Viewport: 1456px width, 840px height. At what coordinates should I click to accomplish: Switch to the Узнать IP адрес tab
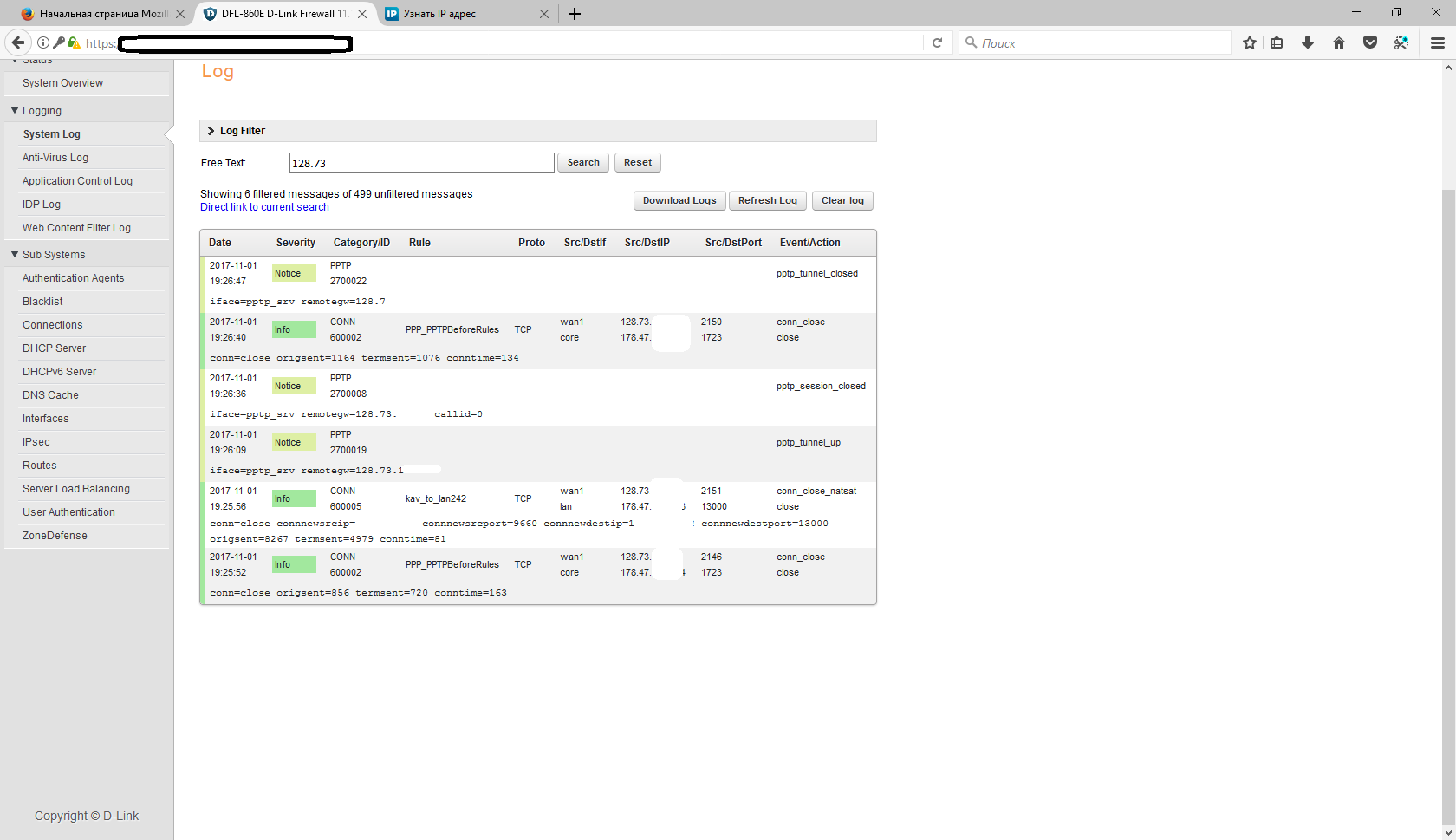coord(459,14)
